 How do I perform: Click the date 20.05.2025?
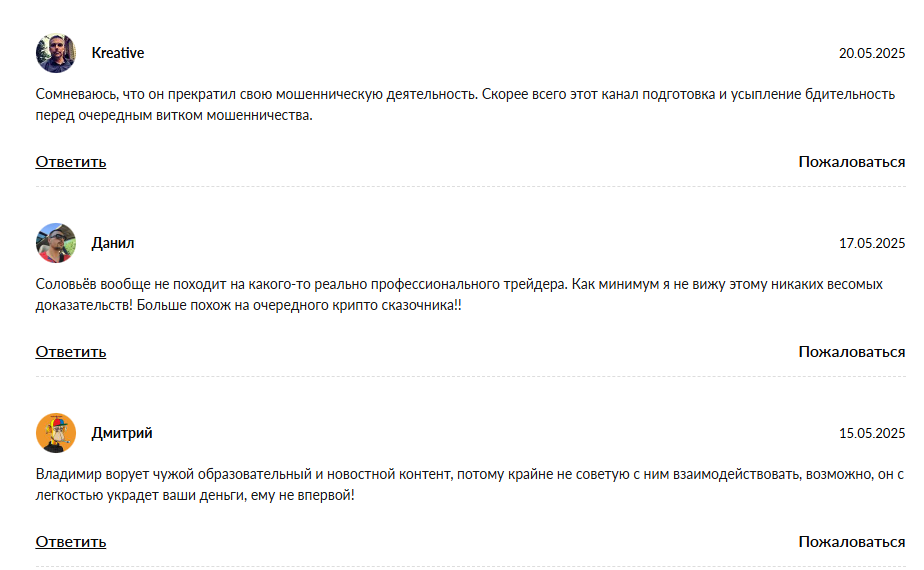tap(872, 53)
